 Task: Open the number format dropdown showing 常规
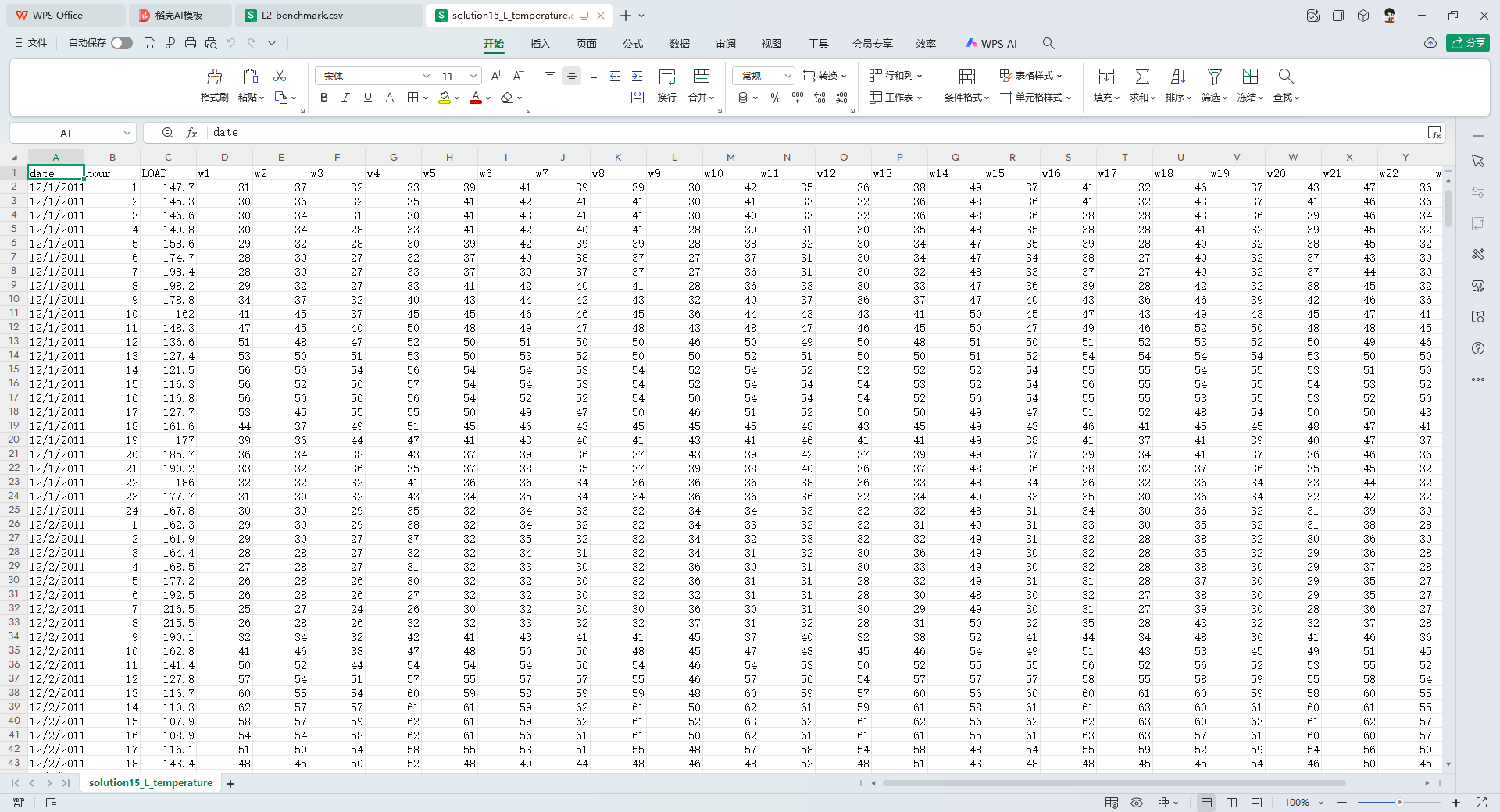(x=764, y=76)
